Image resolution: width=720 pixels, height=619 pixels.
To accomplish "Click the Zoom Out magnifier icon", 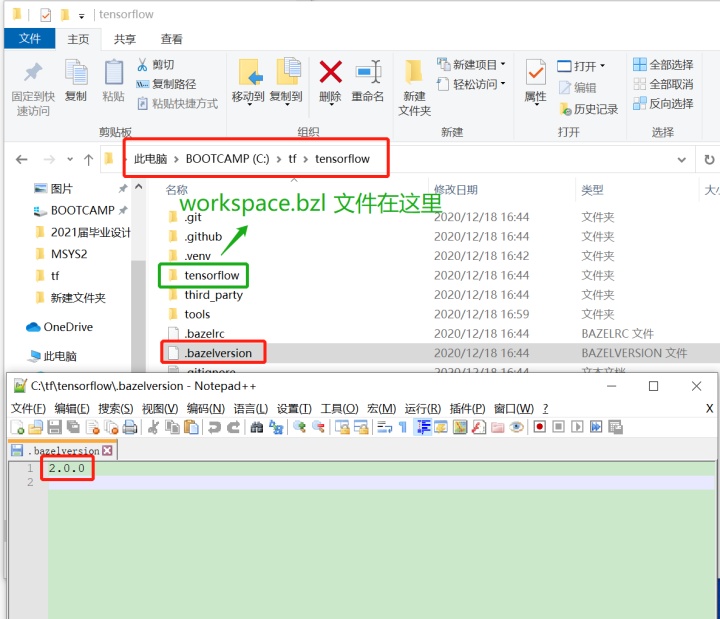I will pyautogui.click(x=318, y=428).
